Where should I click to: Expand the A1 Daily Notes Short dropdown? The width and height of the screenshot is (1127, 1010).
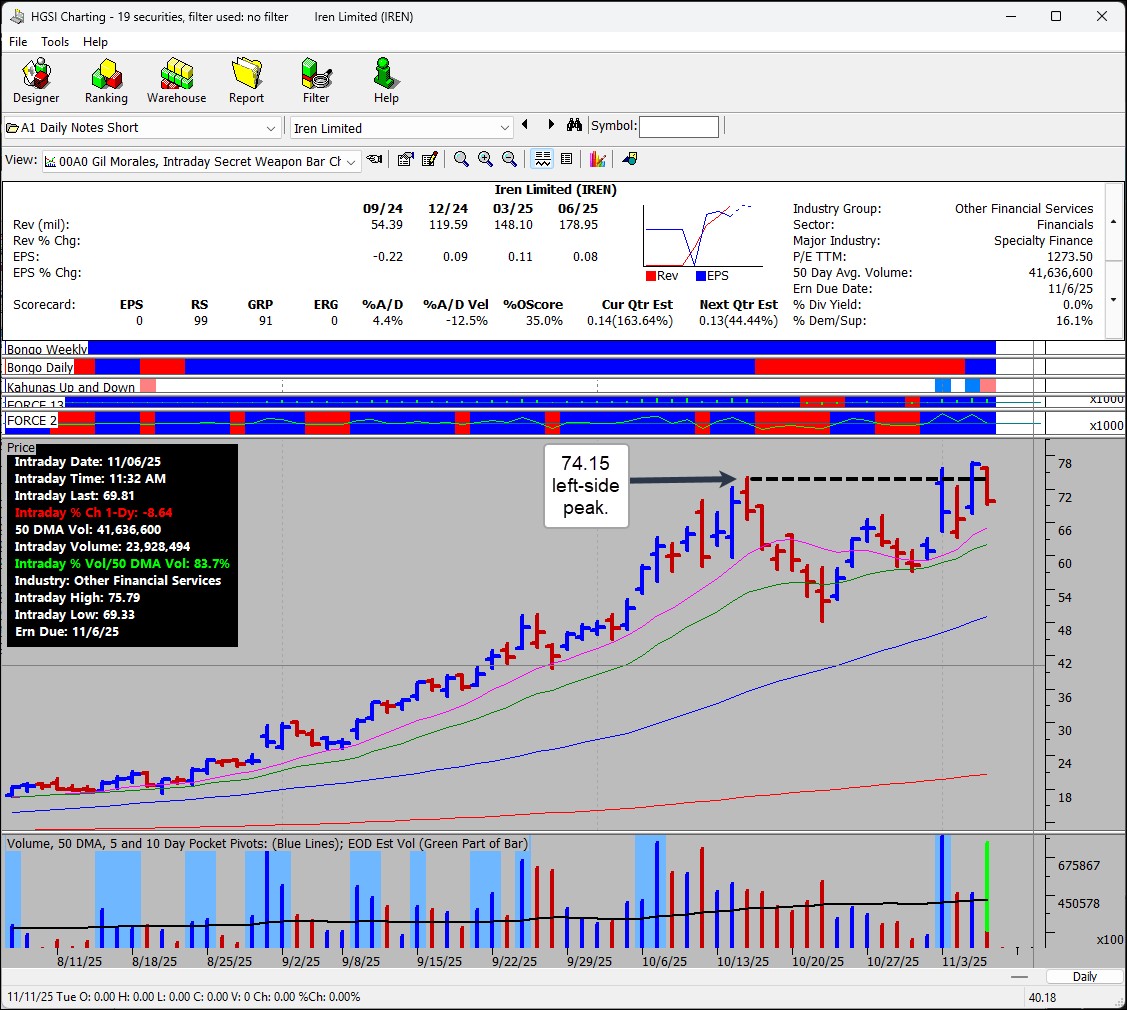click(271, 128)
